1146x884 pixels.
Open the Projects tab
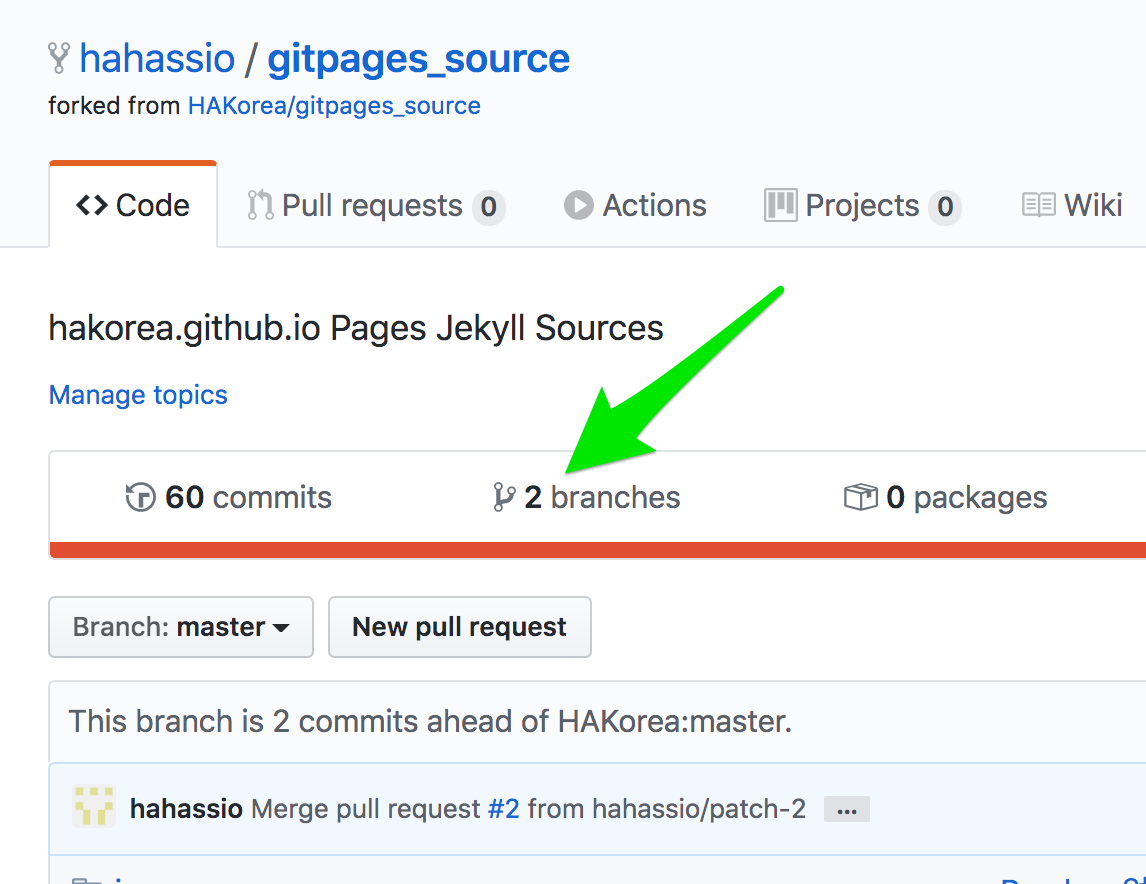click(x=862, y=205)
